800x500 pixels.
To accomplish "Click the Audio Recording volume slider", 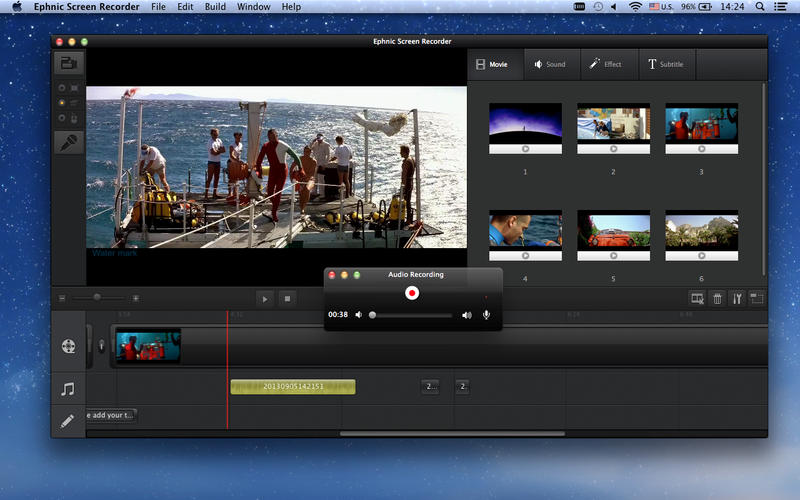I will [x=412, y=315].
